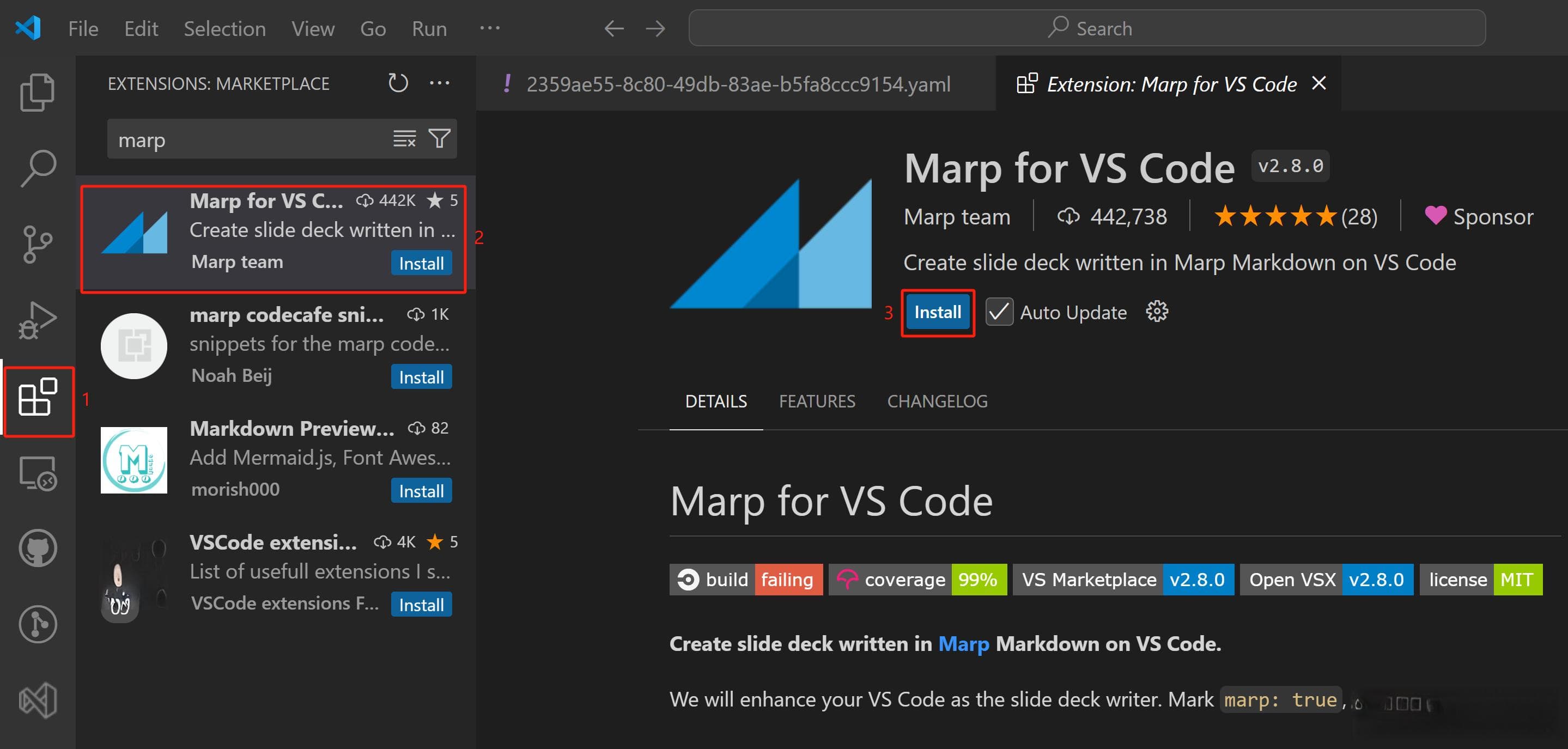Screen dimensions: 1568x749
Task: Open the Run and Debug view
Action: click(38, 320)
